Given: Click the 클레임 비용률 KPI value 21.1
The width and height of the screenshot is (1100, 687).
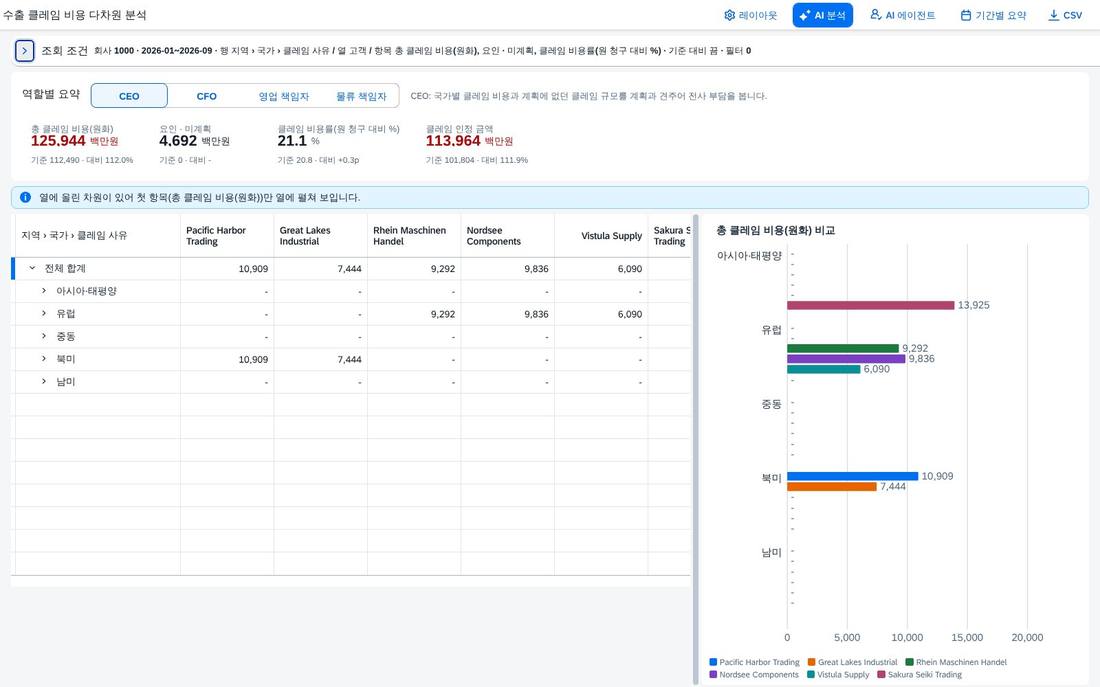Looking at the screenshot, I should (292, 141).
